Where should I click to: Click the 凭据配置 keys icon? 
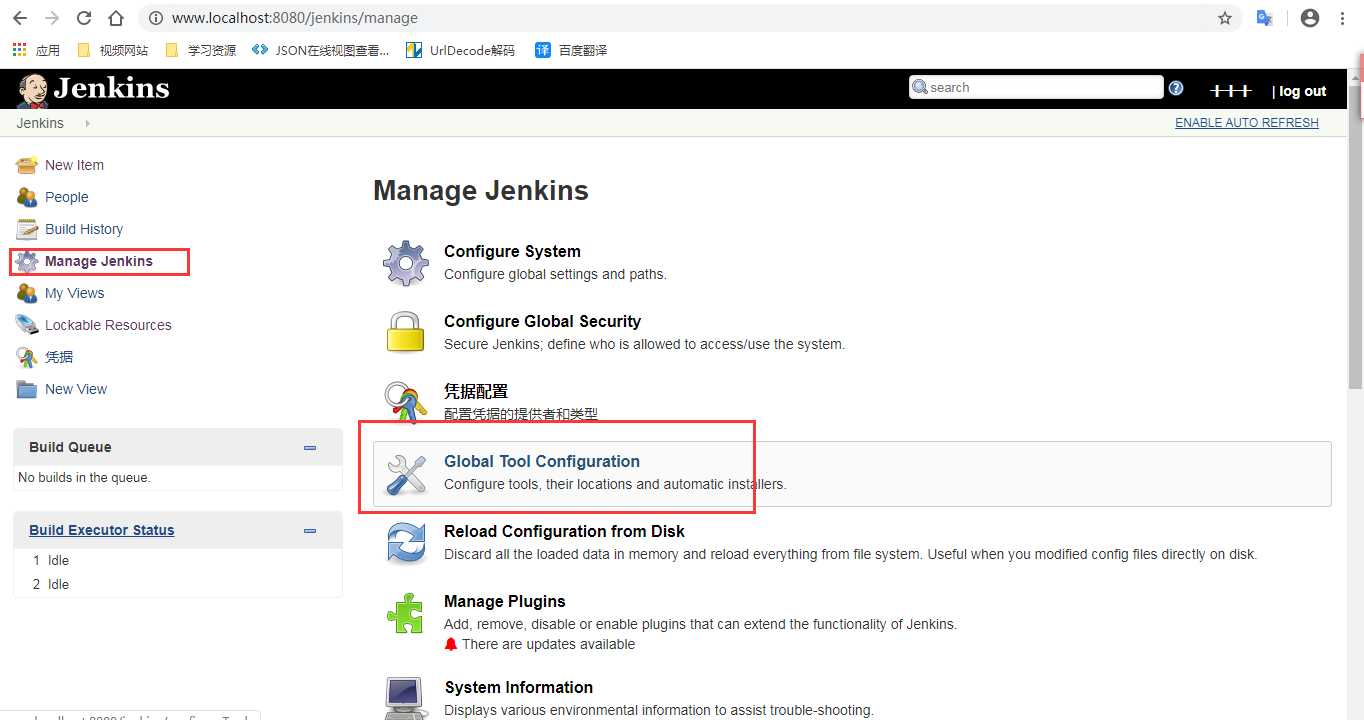point(406,400)
